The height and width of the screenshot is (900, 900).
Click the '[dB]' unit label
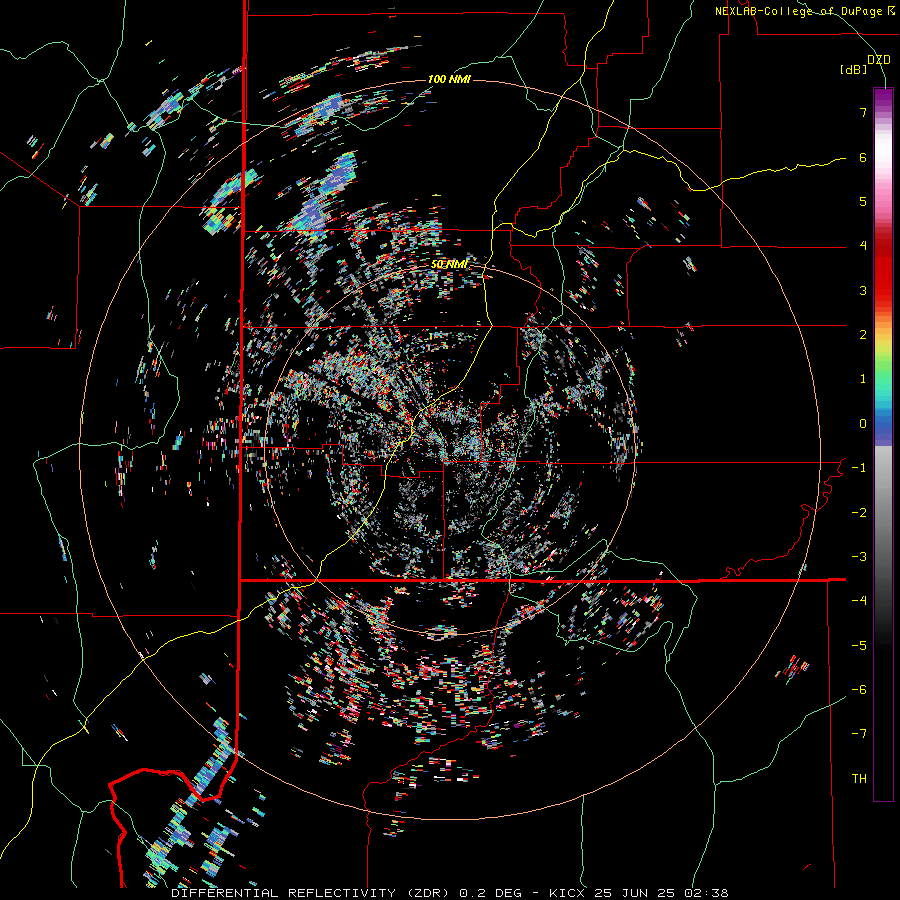(x=853, y=69)
